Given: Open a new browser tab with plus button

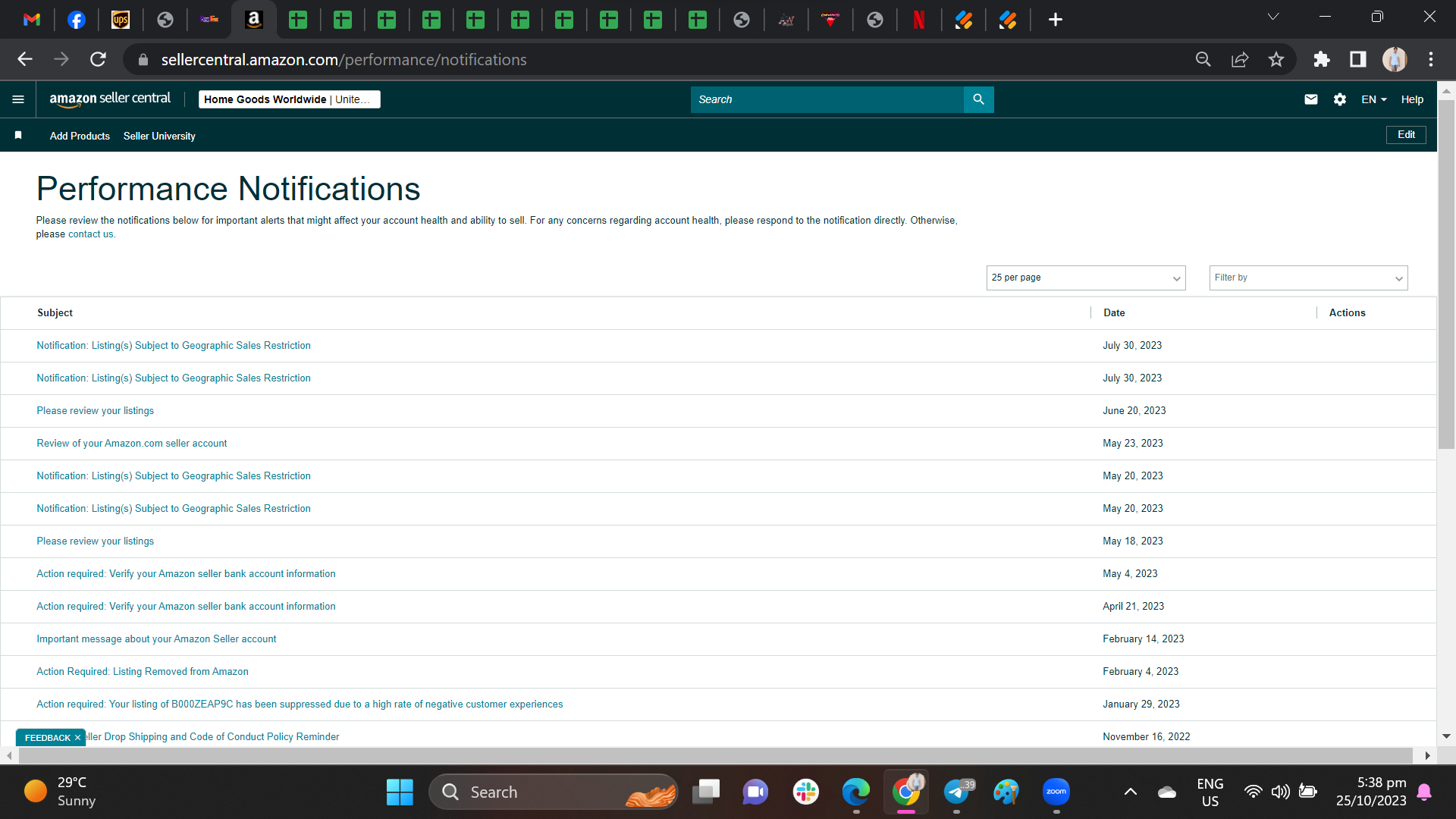Looking at the screenshot, I should (1056, 20).
